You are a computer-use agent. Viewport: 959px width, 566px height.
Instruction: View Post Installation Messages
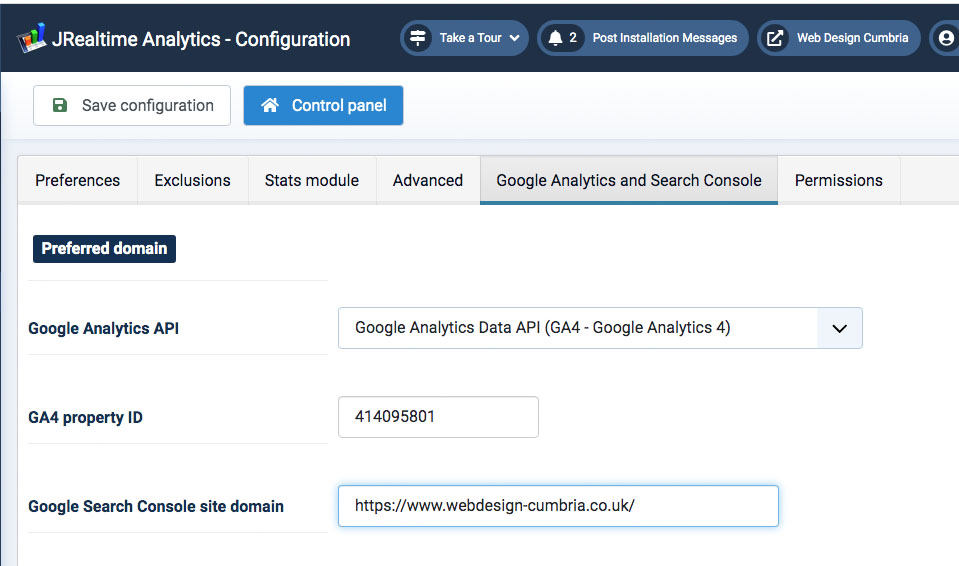pos(664,38)
